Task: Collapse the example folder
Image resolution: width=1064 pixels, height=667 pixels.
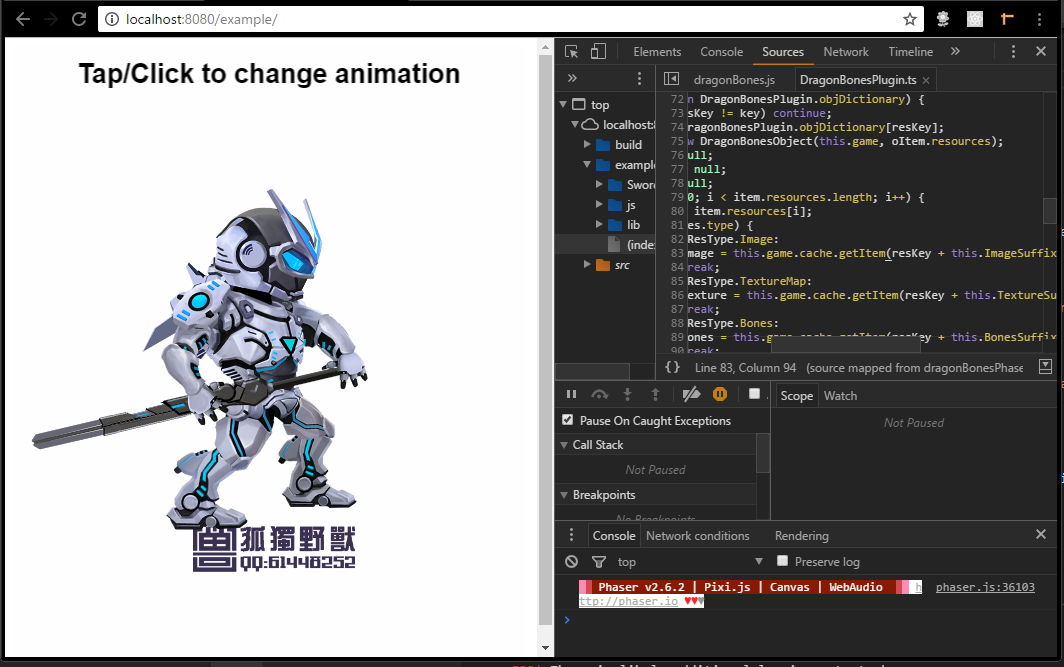Action: coord(587,165)
